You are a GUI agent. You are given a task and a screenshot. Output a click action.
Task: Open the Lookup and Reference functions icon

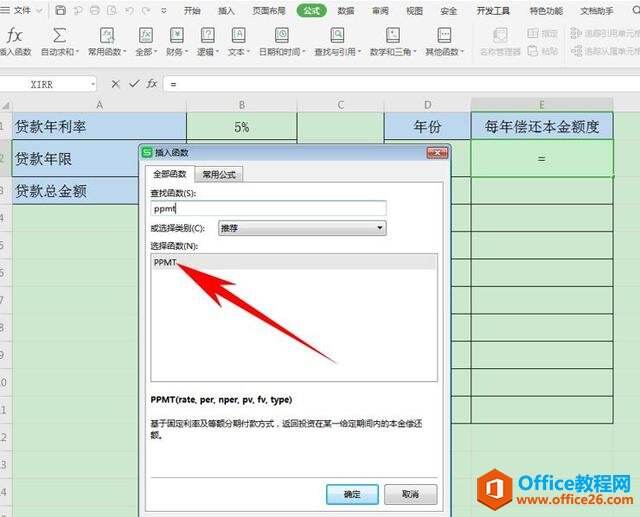(337, 36)
